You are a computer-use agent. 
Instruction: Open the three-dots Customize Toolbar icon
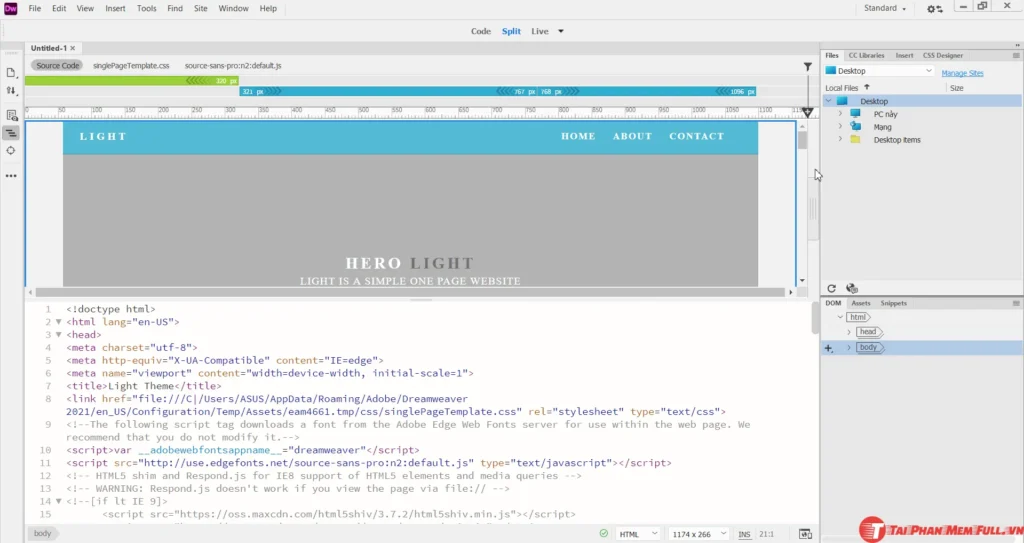[11, 176]
